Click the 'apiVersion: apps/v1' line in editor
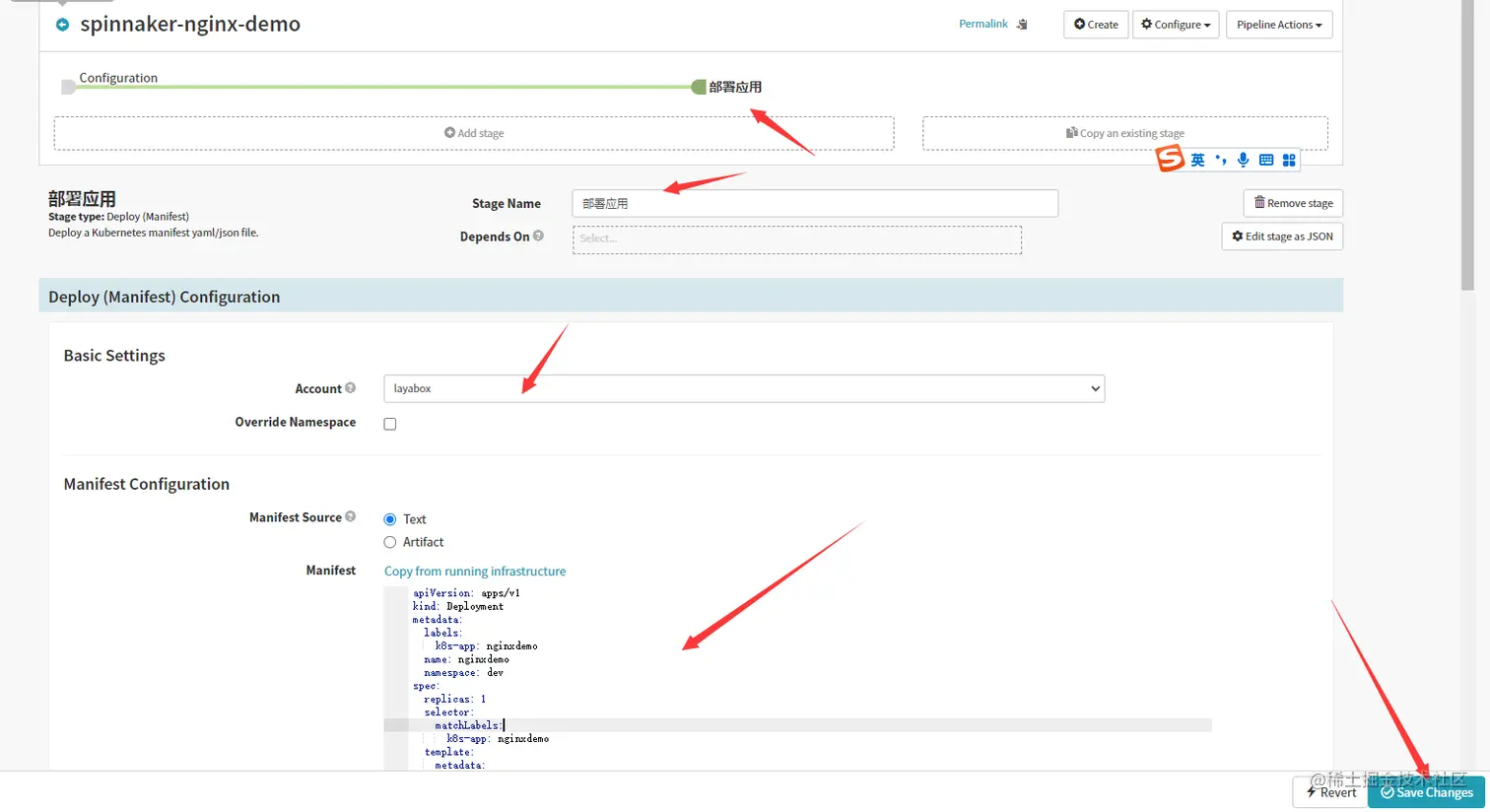 pos(466,593)
